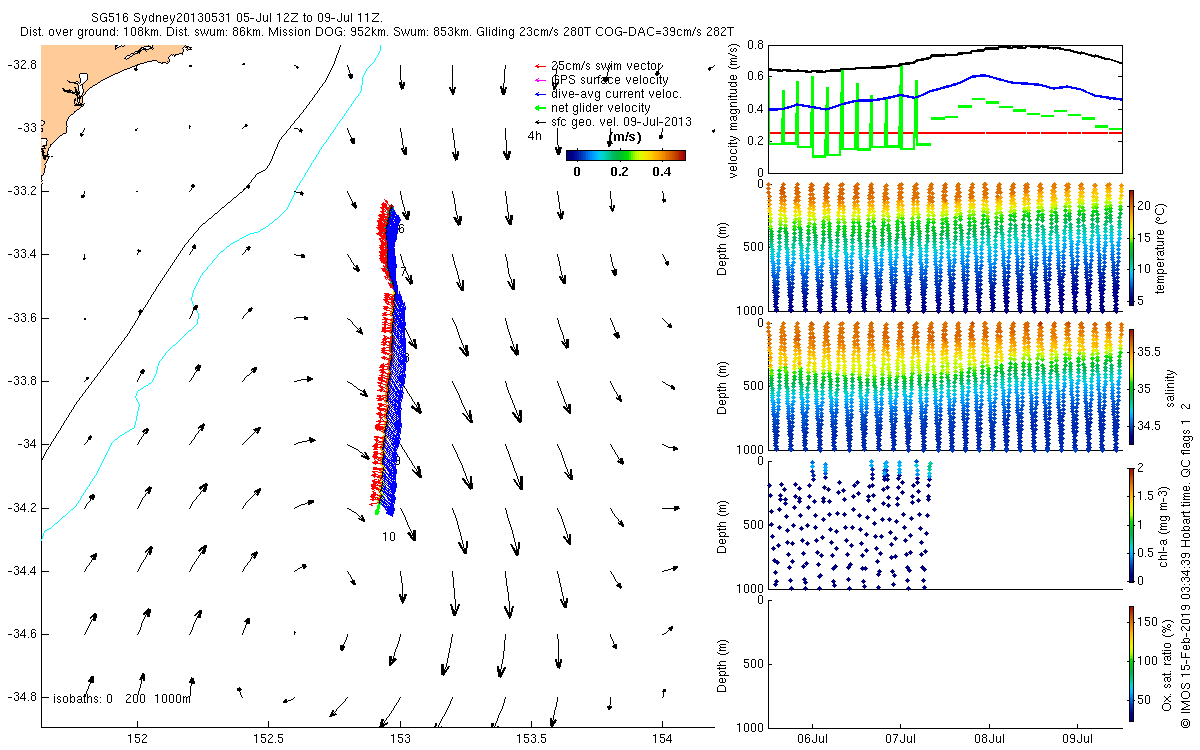This screenshot has width=1200, height=750.
Task: Click the '20' temperature colorbar tick
Action: 1146,205
